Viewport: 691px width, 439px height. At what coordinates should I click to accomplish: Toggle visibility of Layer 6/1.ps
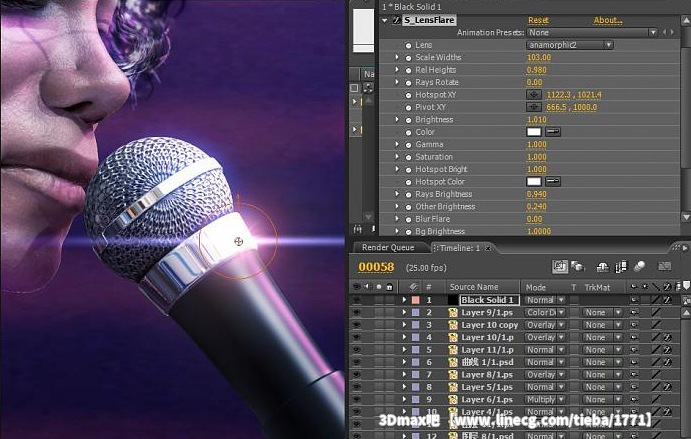pos(357,399)
